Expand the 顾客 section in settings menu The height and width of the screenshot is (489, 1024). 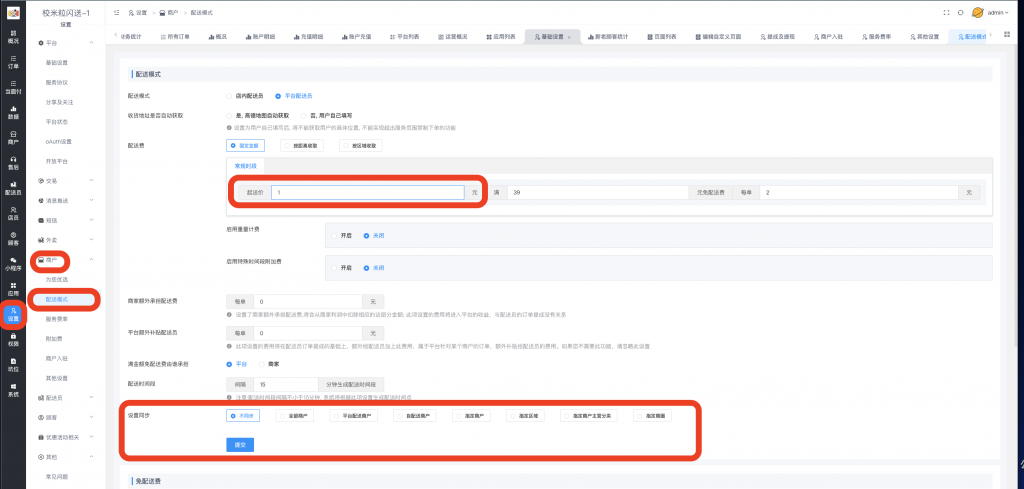click(x=91, y=417)
